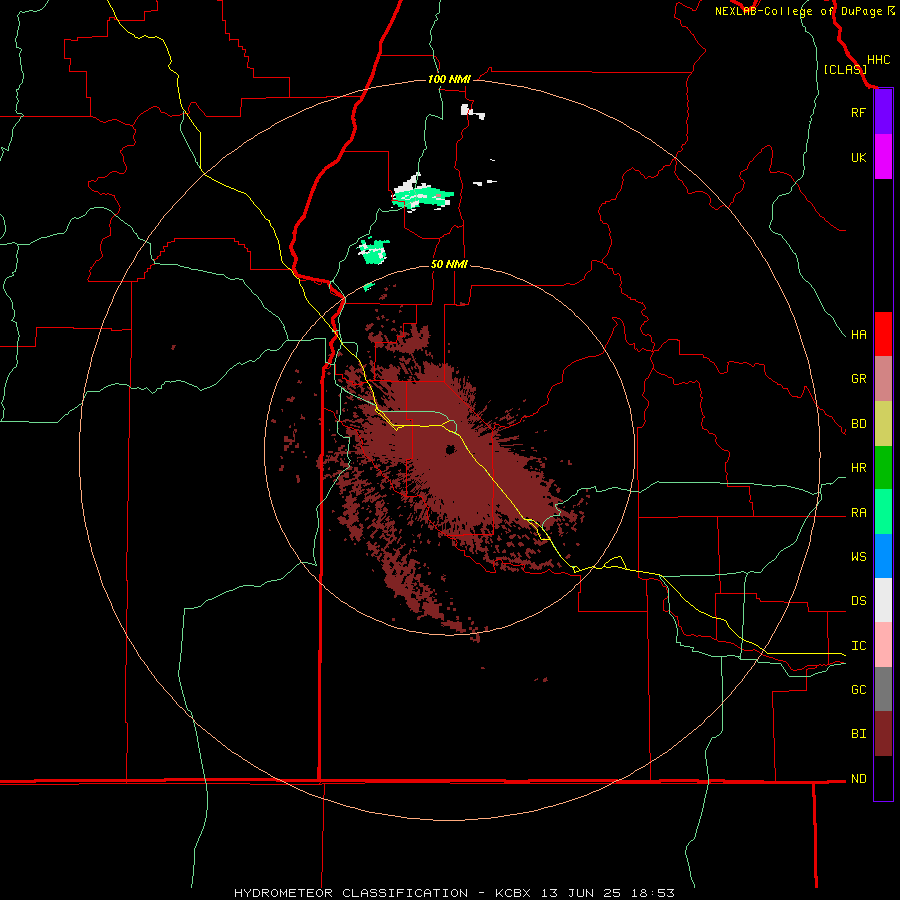Click the 100 NMI range ring label
Image resolution: width=900 pixels, height=900 pixels.
[449, 79]
